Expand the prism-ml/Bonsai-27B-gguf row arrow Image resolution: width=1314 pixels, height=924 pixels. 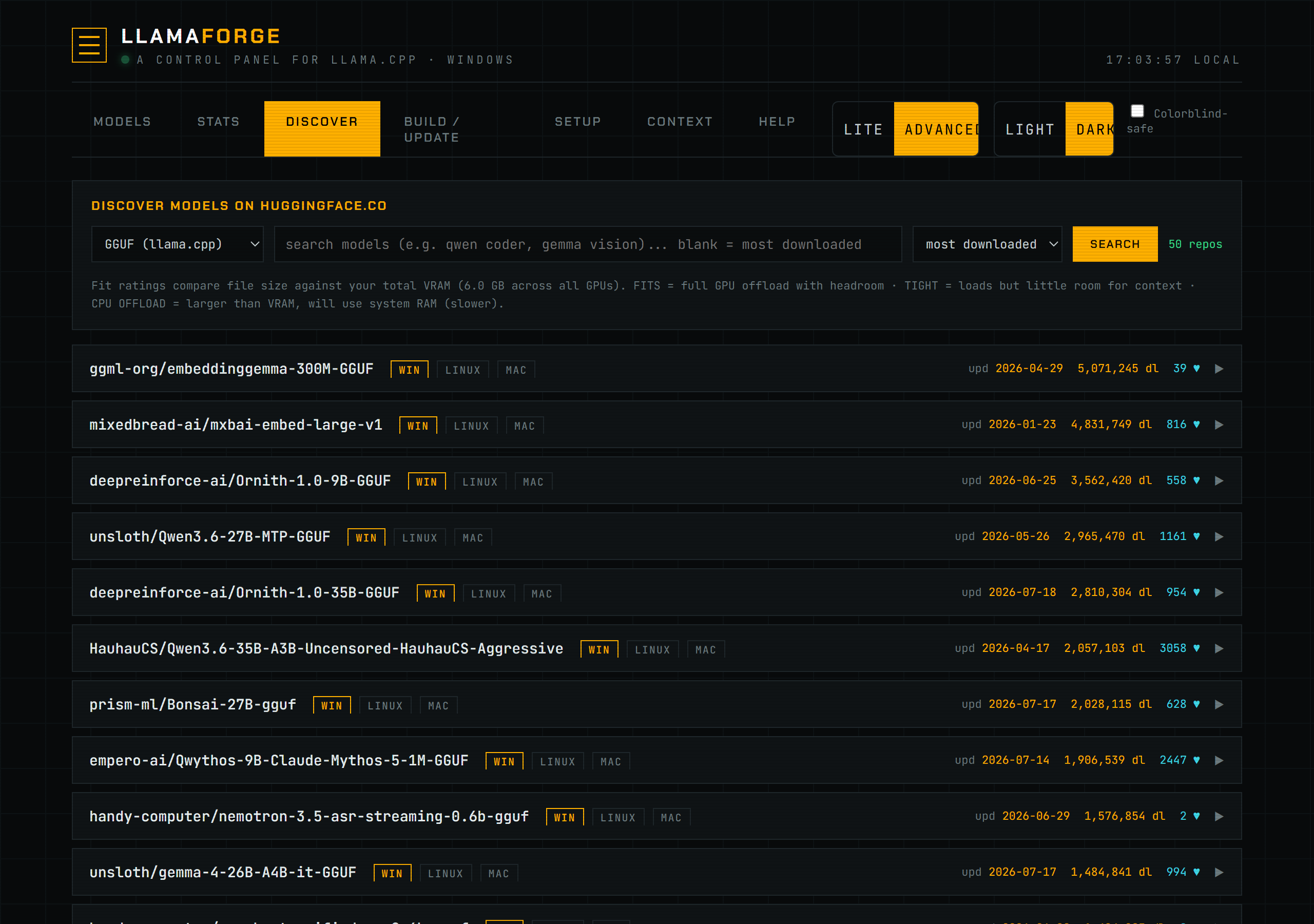(x=1219, y=705)
